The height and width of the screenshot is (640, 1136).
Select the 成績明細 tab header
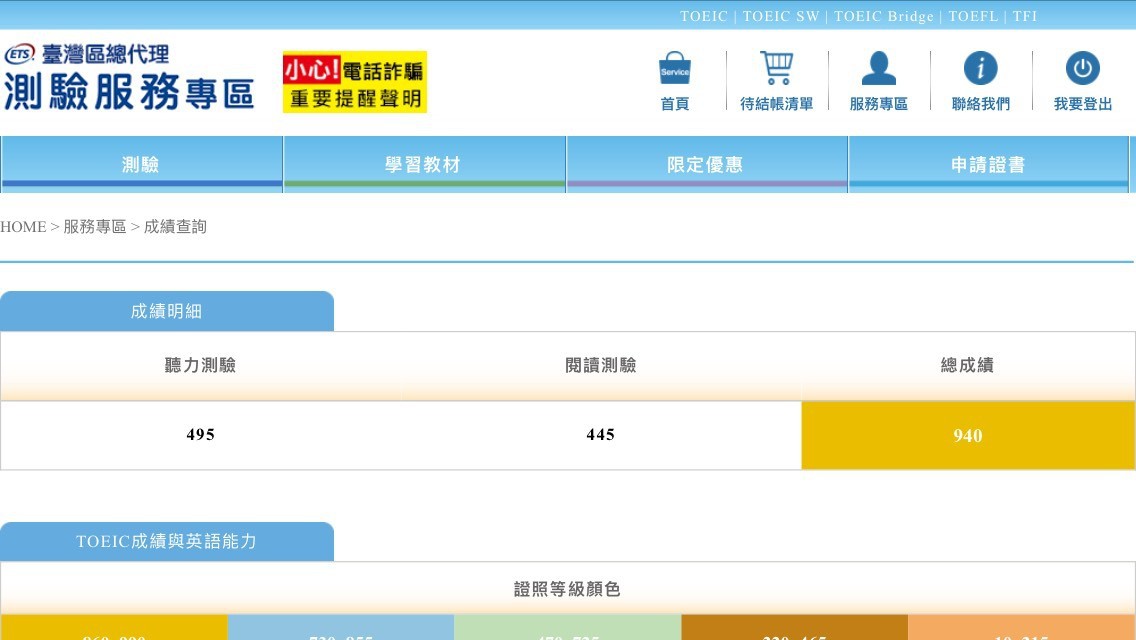167,311
